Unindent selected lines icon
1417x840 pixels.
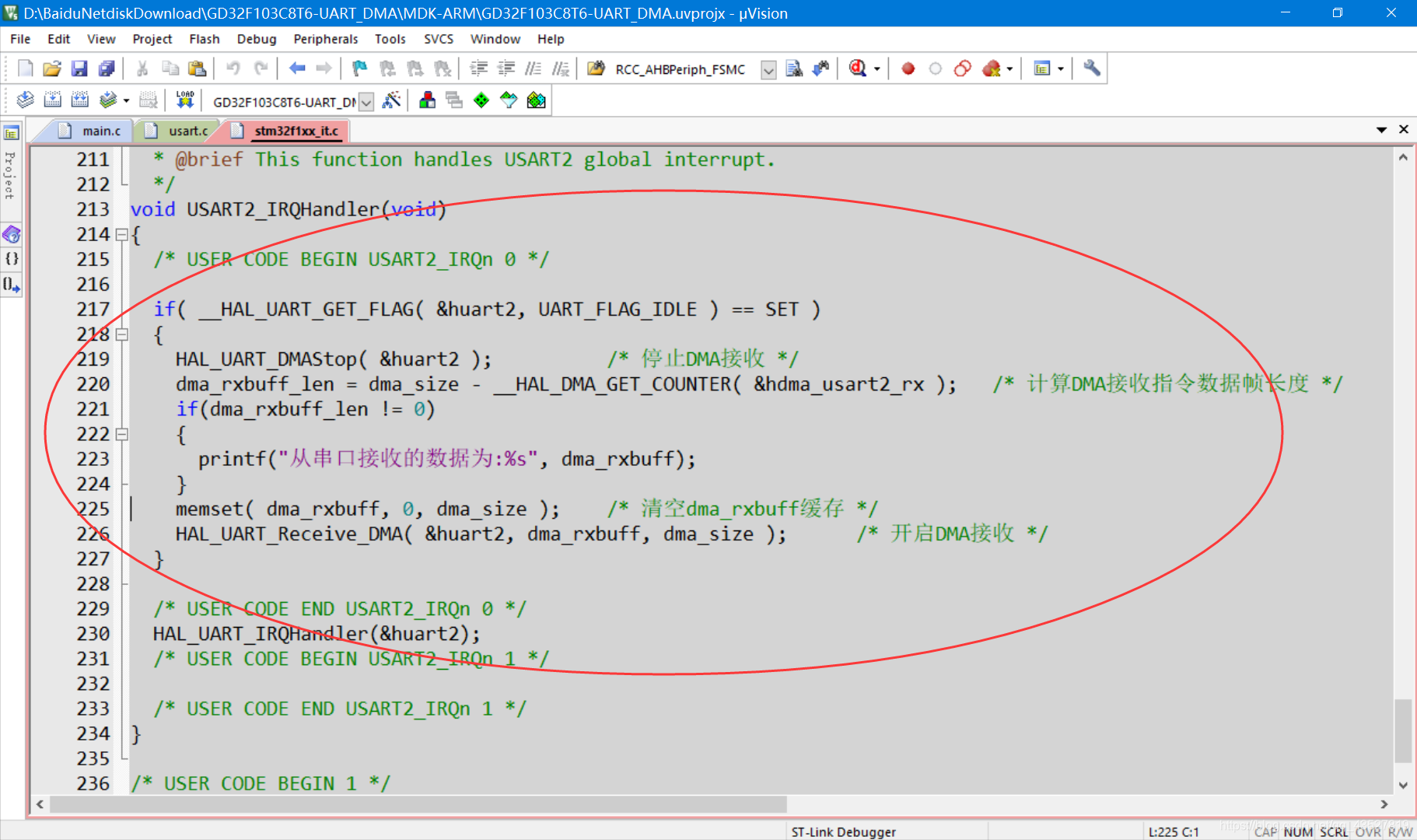click(506, 68)
